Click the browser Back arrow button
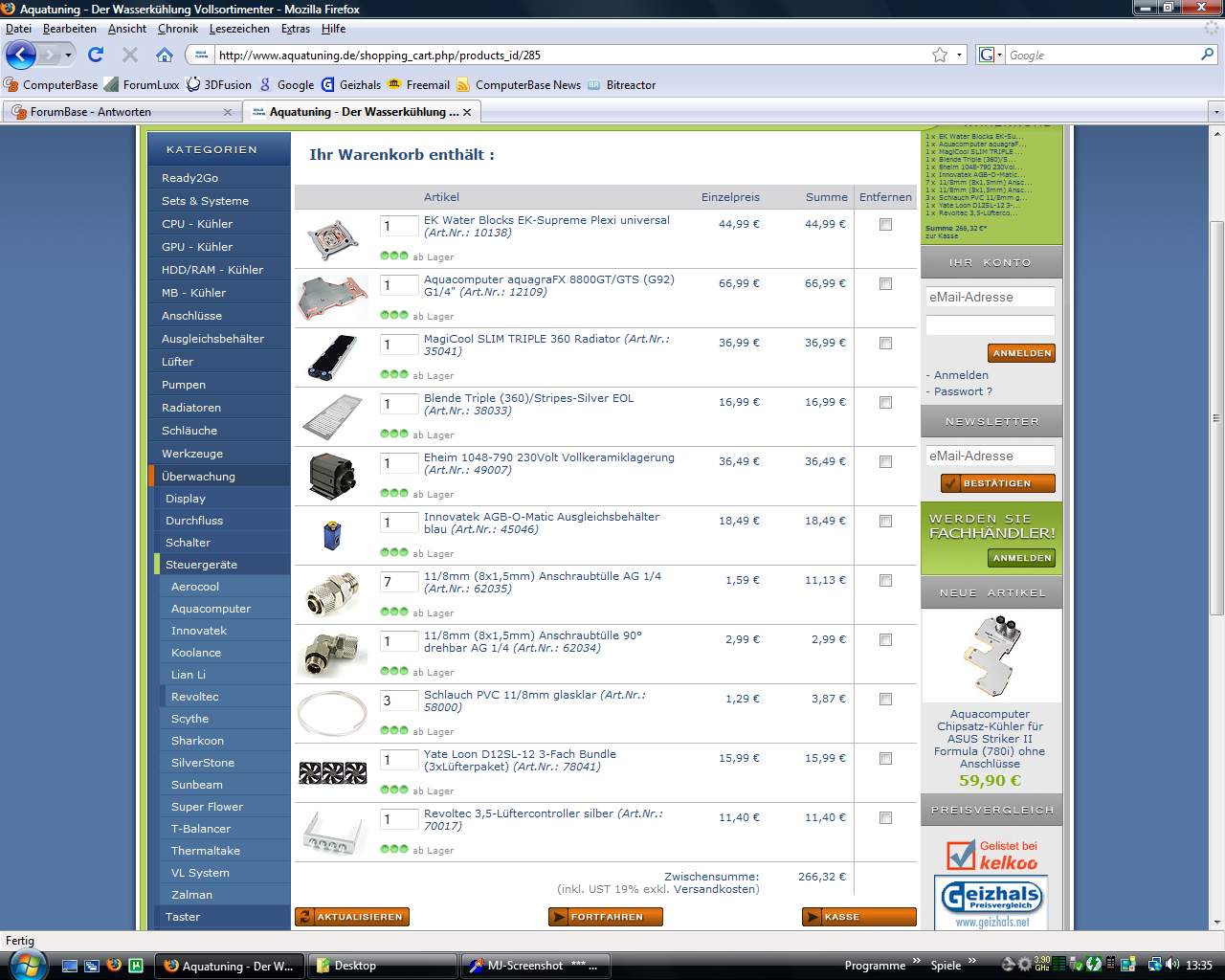 click(20, 55)
